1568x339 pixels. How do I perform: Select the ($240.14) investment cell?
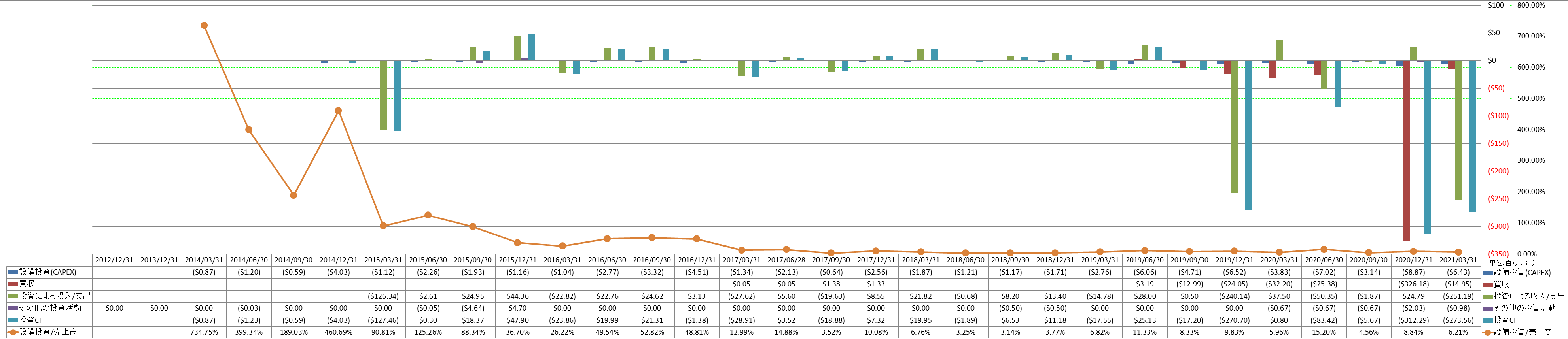tap(1235, 296)
